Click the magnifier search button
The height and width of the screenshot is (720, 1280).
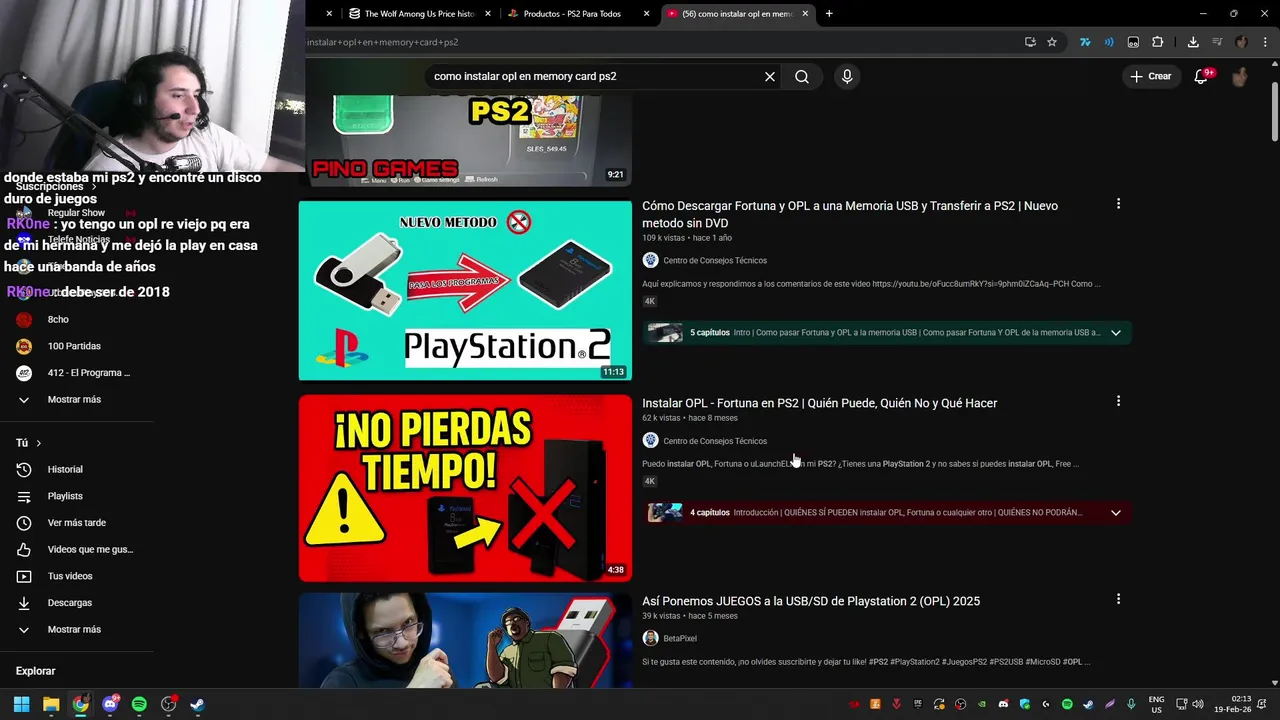802,76
